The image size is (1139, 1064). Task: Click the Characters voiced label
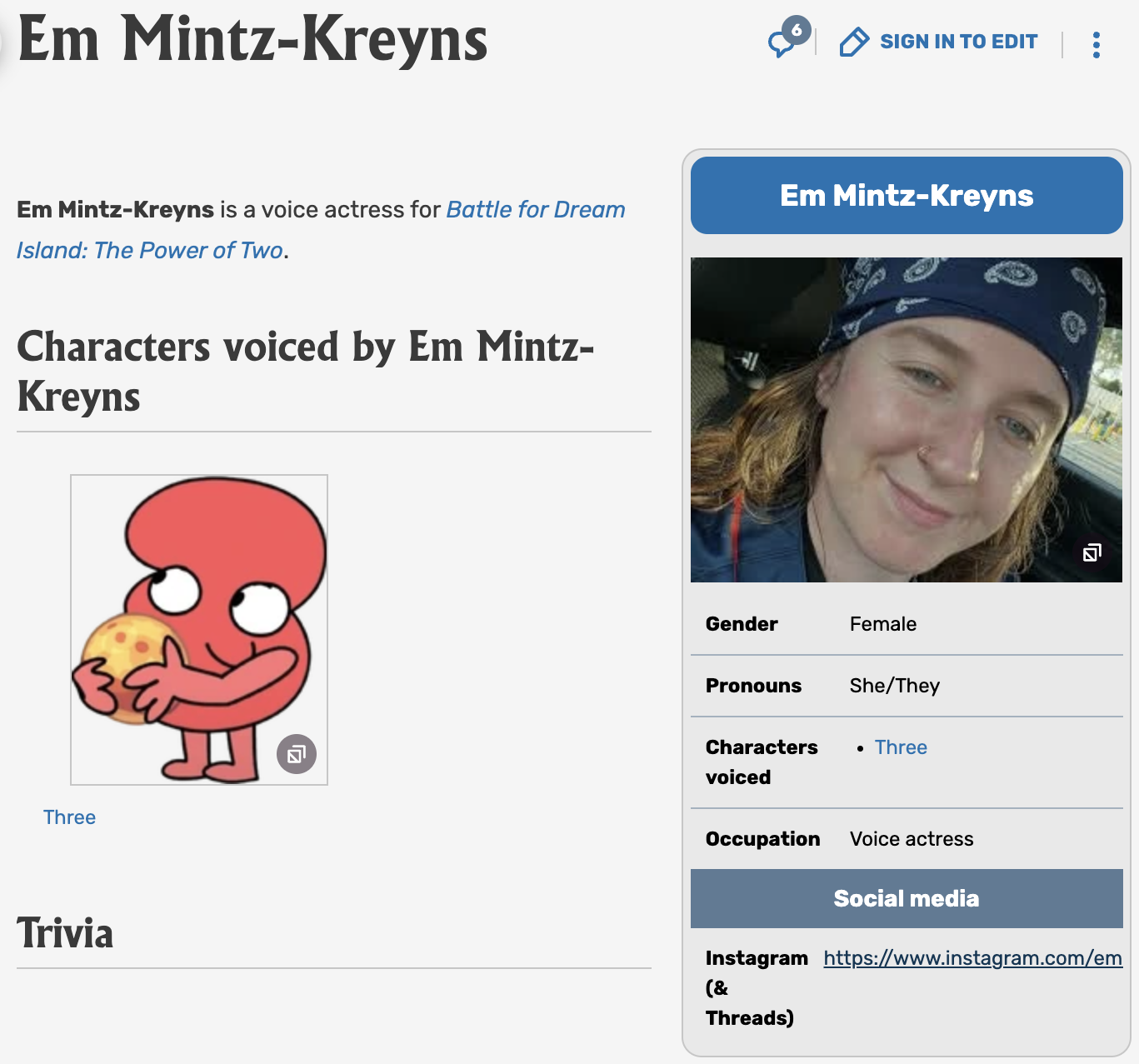pos(762,762)
